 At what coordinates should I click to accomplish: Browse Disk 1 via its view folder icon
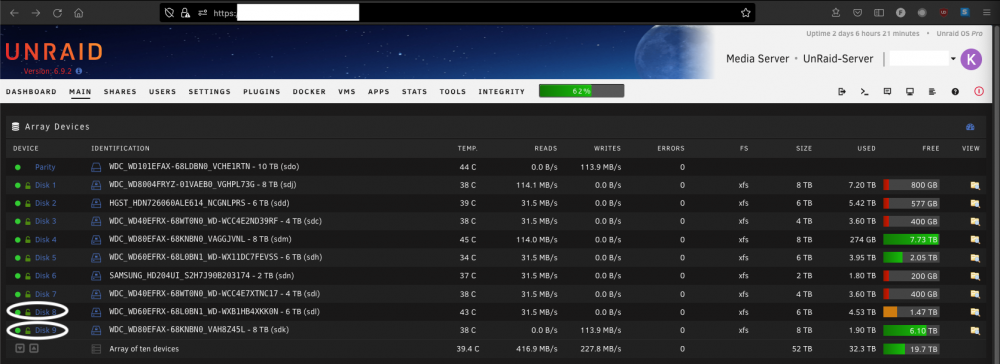click(x=974, y=186)
